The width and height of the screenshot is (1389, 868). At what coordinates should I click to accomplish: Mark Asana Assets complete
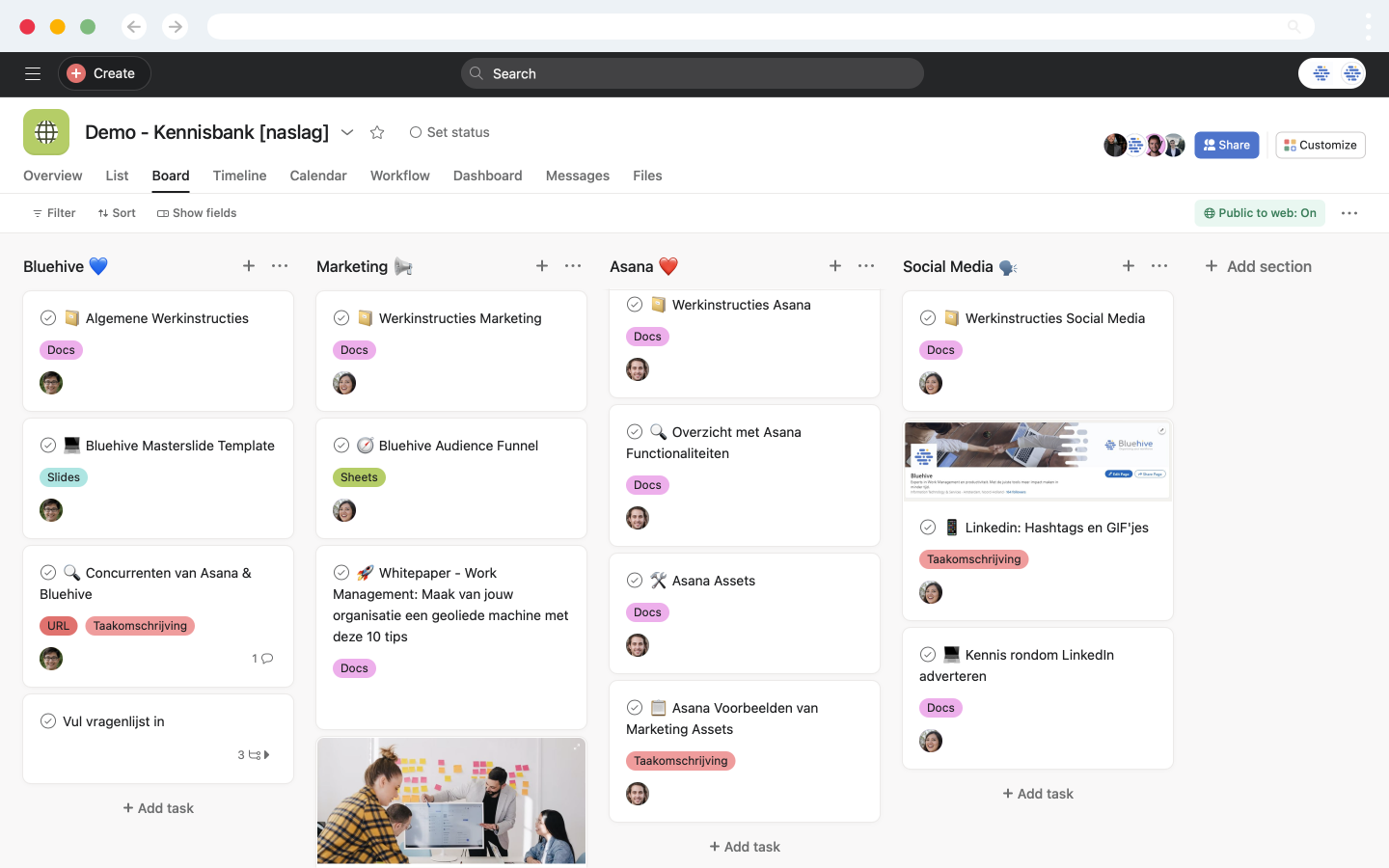tap(635, 581)
